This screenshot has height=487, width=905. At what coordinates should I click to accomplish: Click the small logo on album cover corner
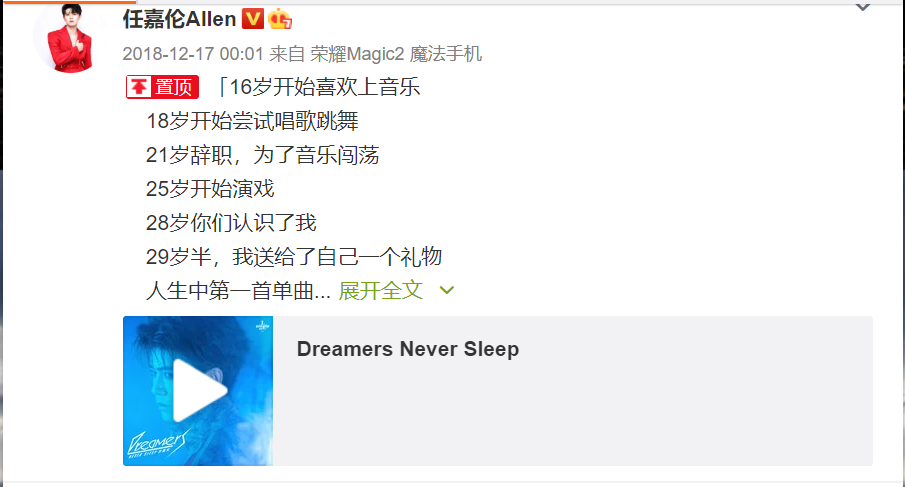[263, 325]
